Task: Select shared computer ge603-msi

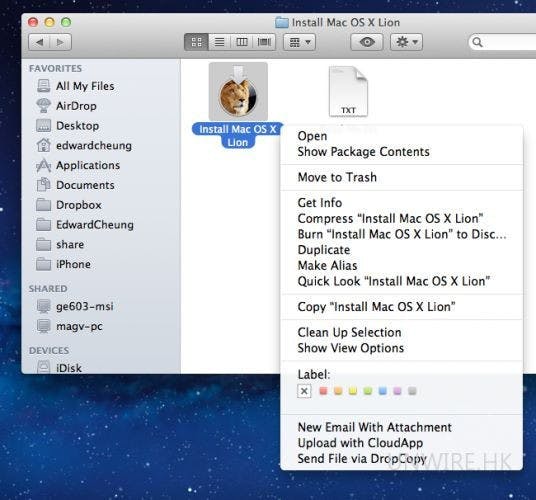Action: point(75,306)
